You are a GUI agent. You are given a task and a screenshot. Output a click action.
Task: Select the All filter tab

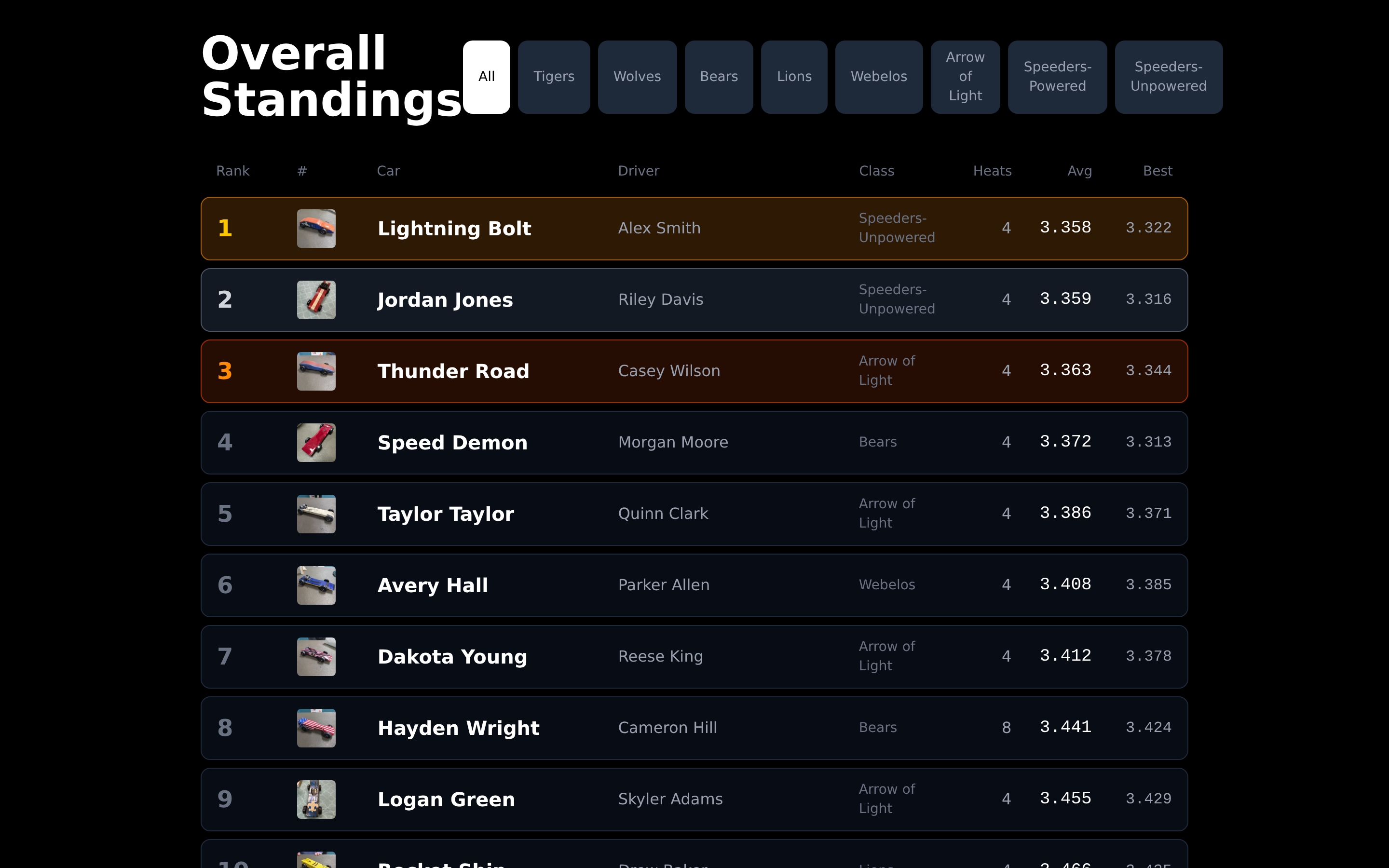(x=486, y=77)
